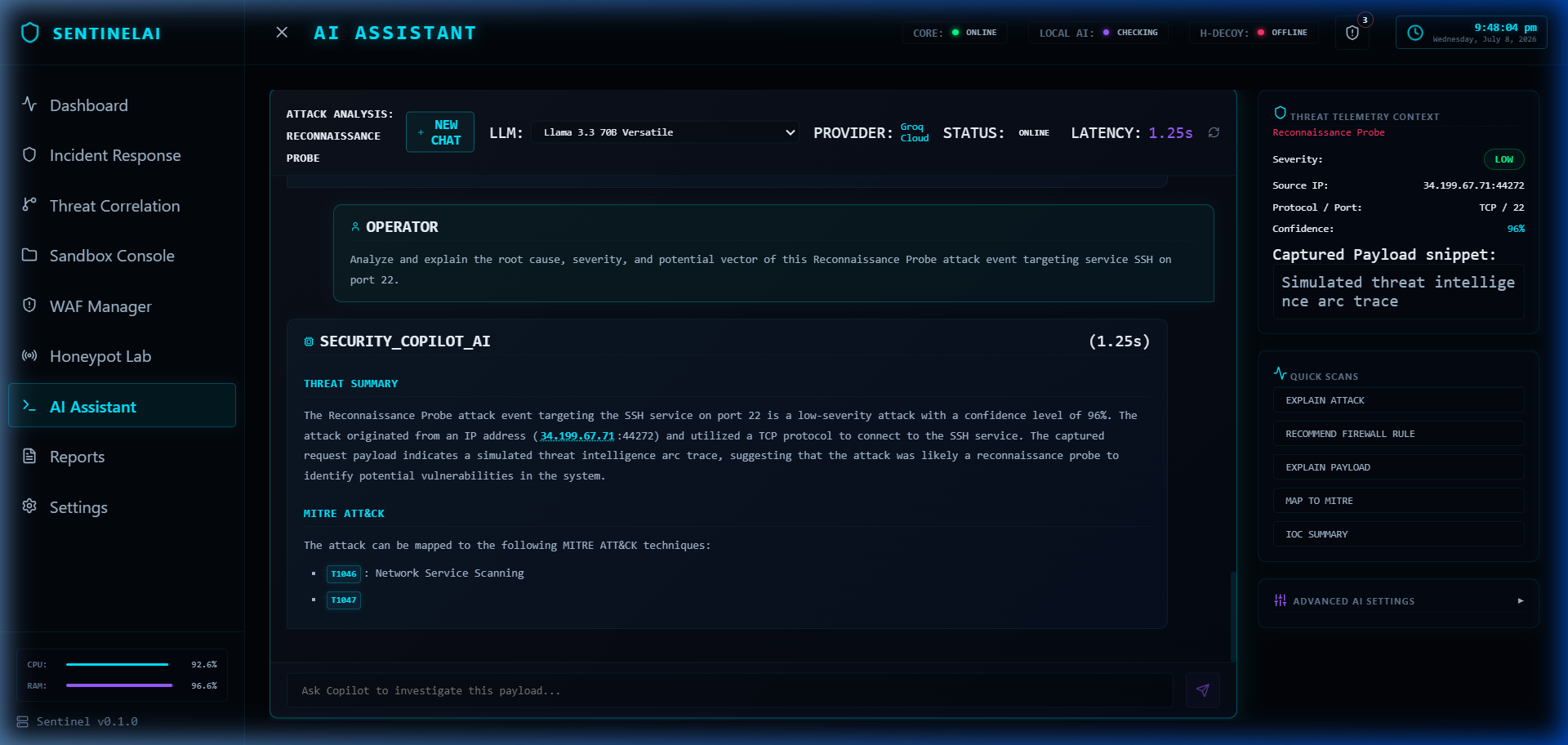The height and width of the screenshot is (745, 1568).
Task: Click the THREAT SUMMARY heading
Action: tap(351, 383)
